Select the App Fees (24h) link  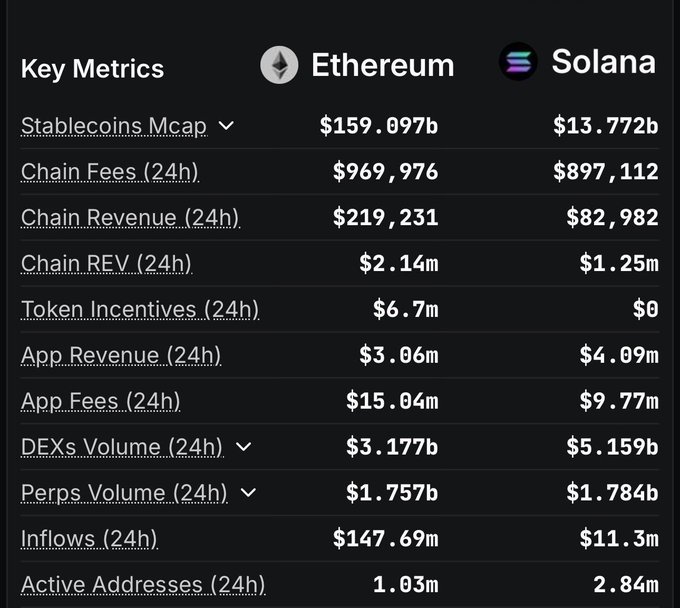tap(100, 401)
